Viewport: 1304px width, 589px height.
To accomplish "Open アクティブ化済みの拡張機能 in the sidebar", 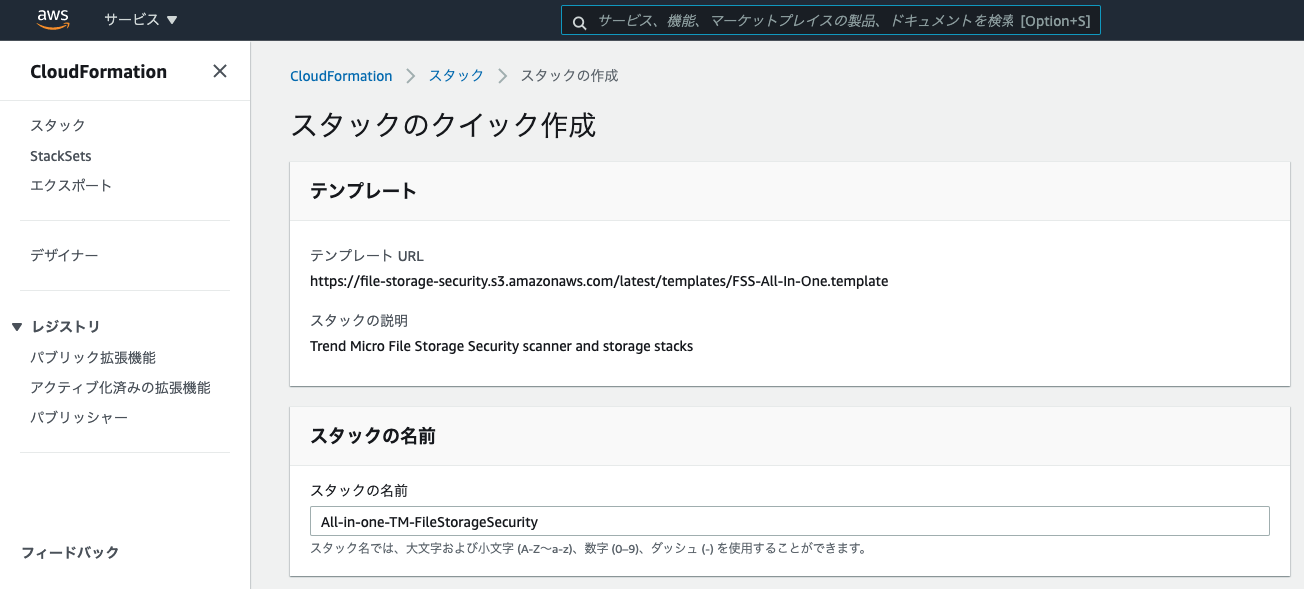I will point(120,387).
